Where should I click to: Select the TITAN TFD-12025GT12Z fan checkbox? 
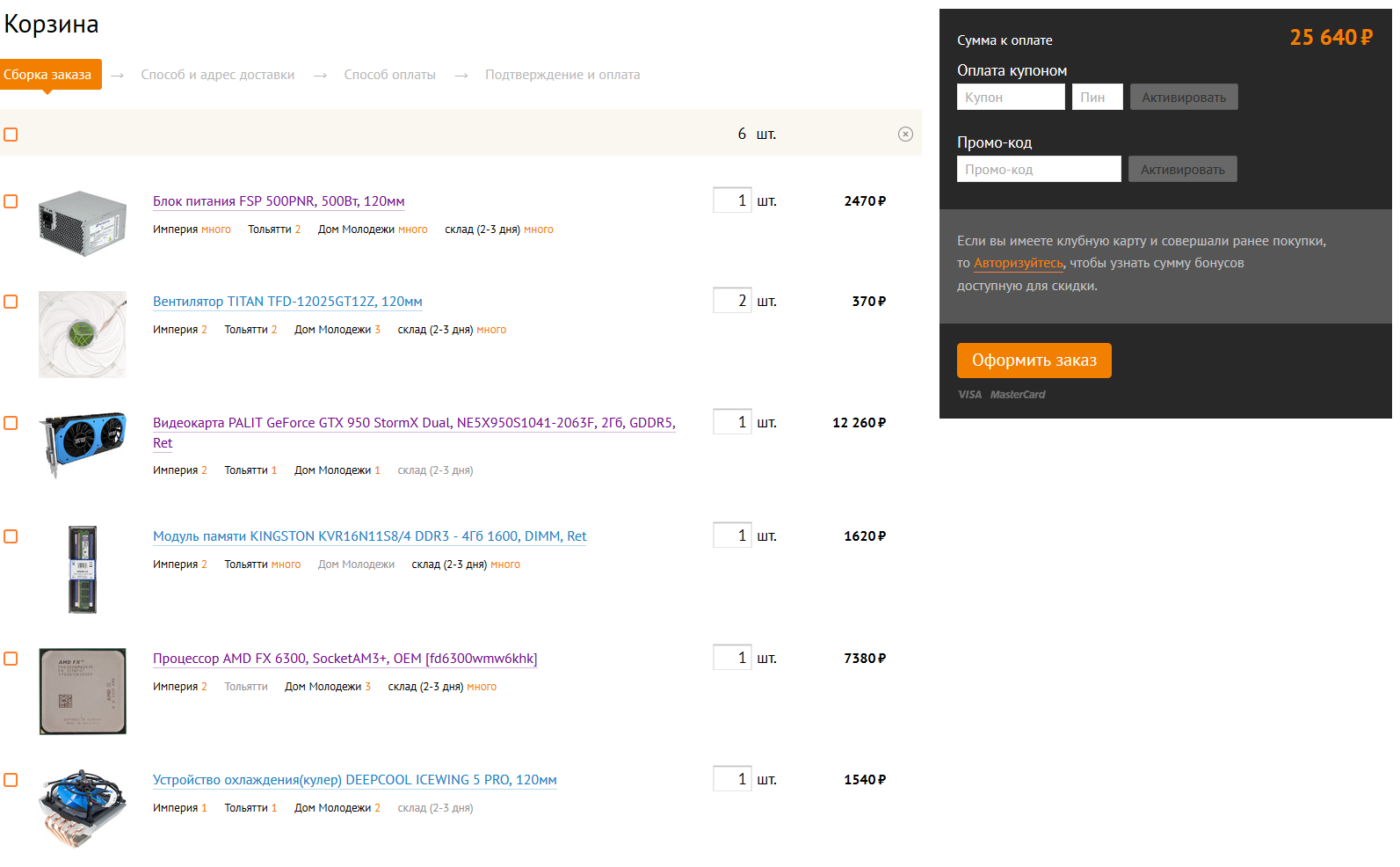pyautogui.click(x=11, y=302)
